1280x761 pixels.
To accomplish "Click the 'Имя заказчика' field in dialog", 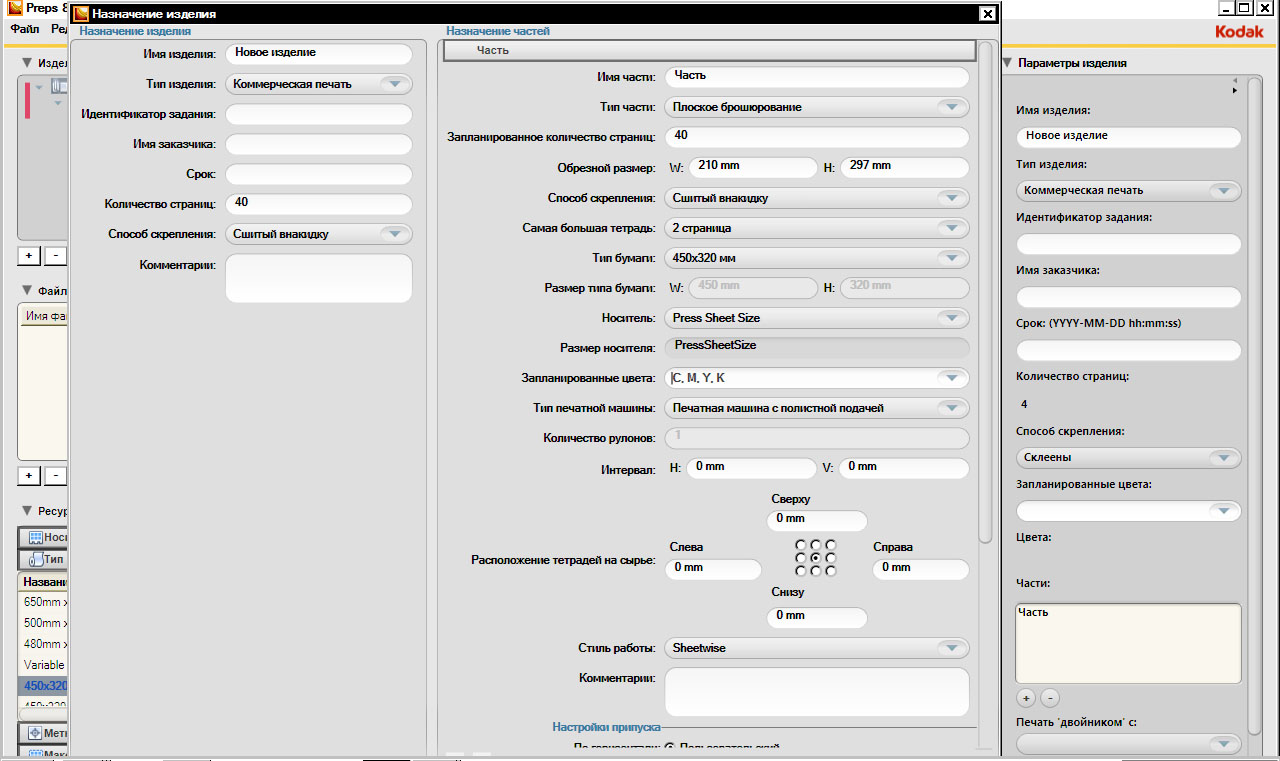I will (x=319, y=144).
